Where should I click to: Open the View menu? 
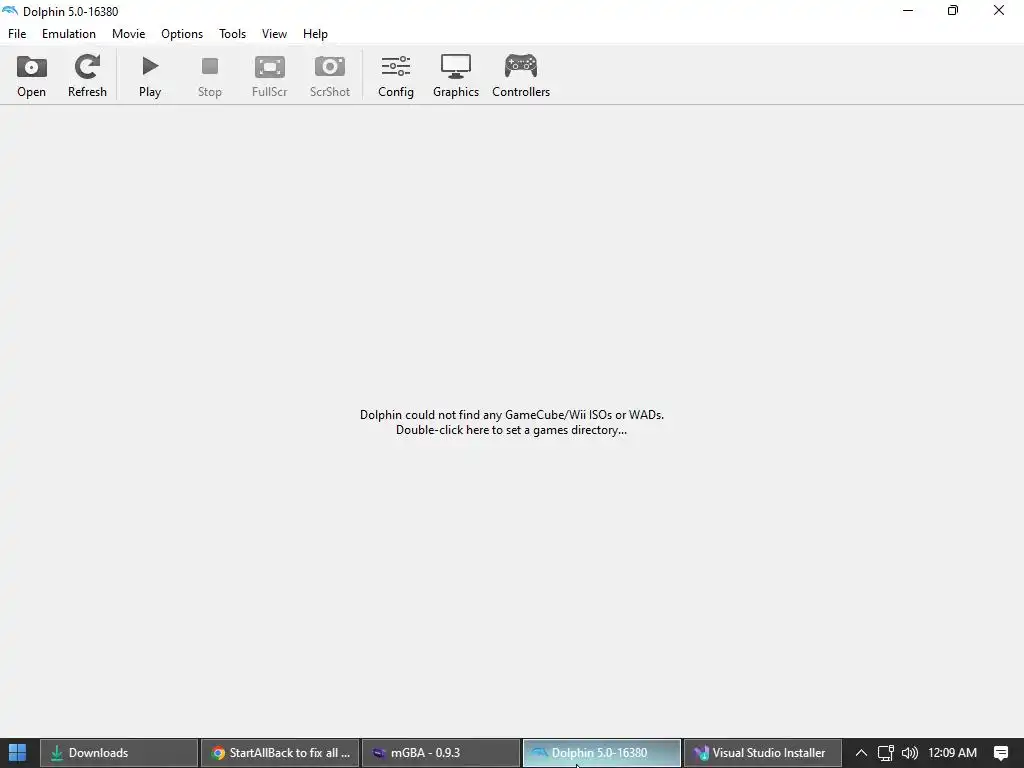pyautogui.click(x=274, y=34)
